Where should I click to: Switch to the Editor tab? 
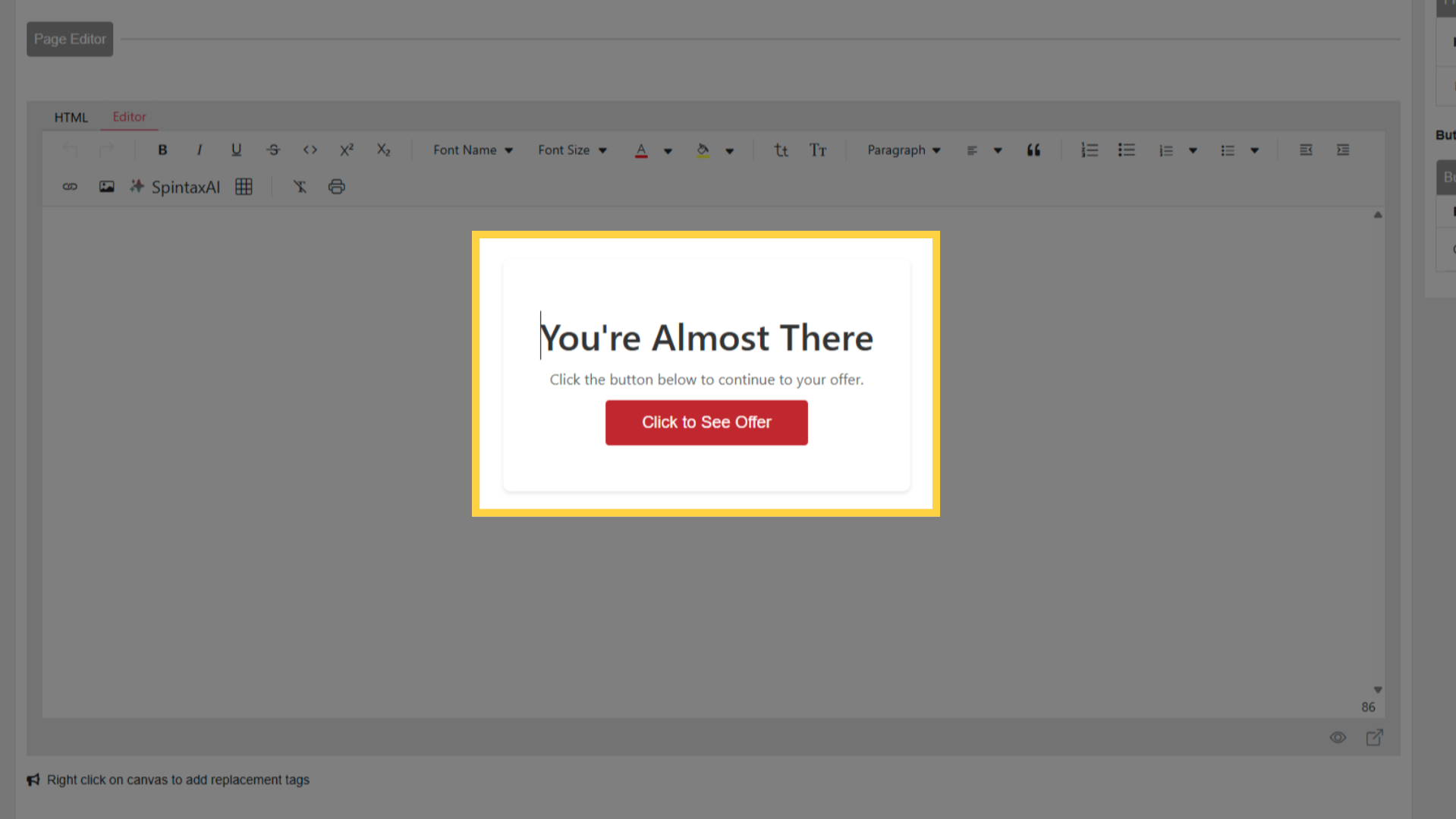pos(129,117)
